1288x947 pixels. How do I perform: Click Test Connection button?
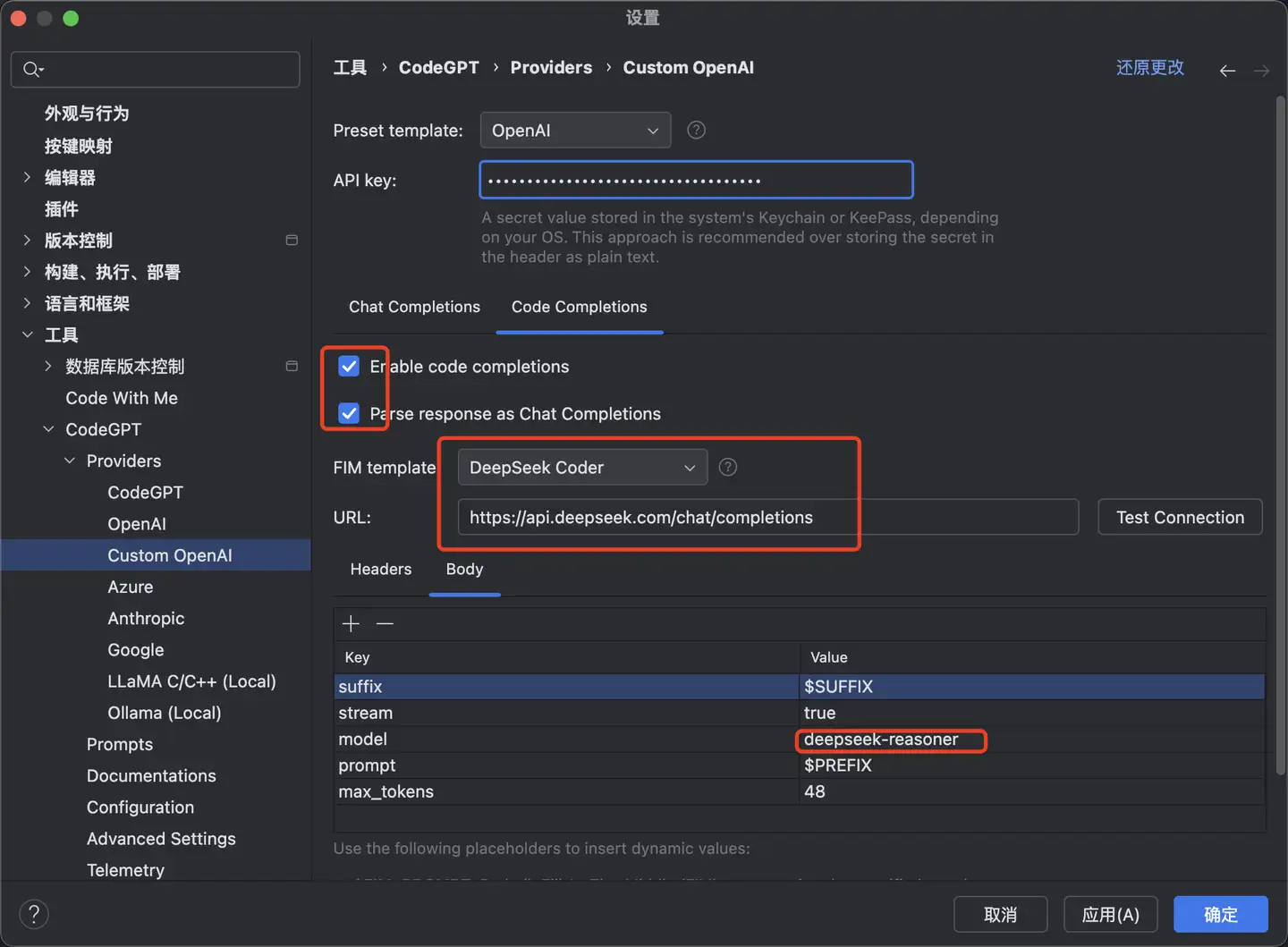coord(1180,517)
